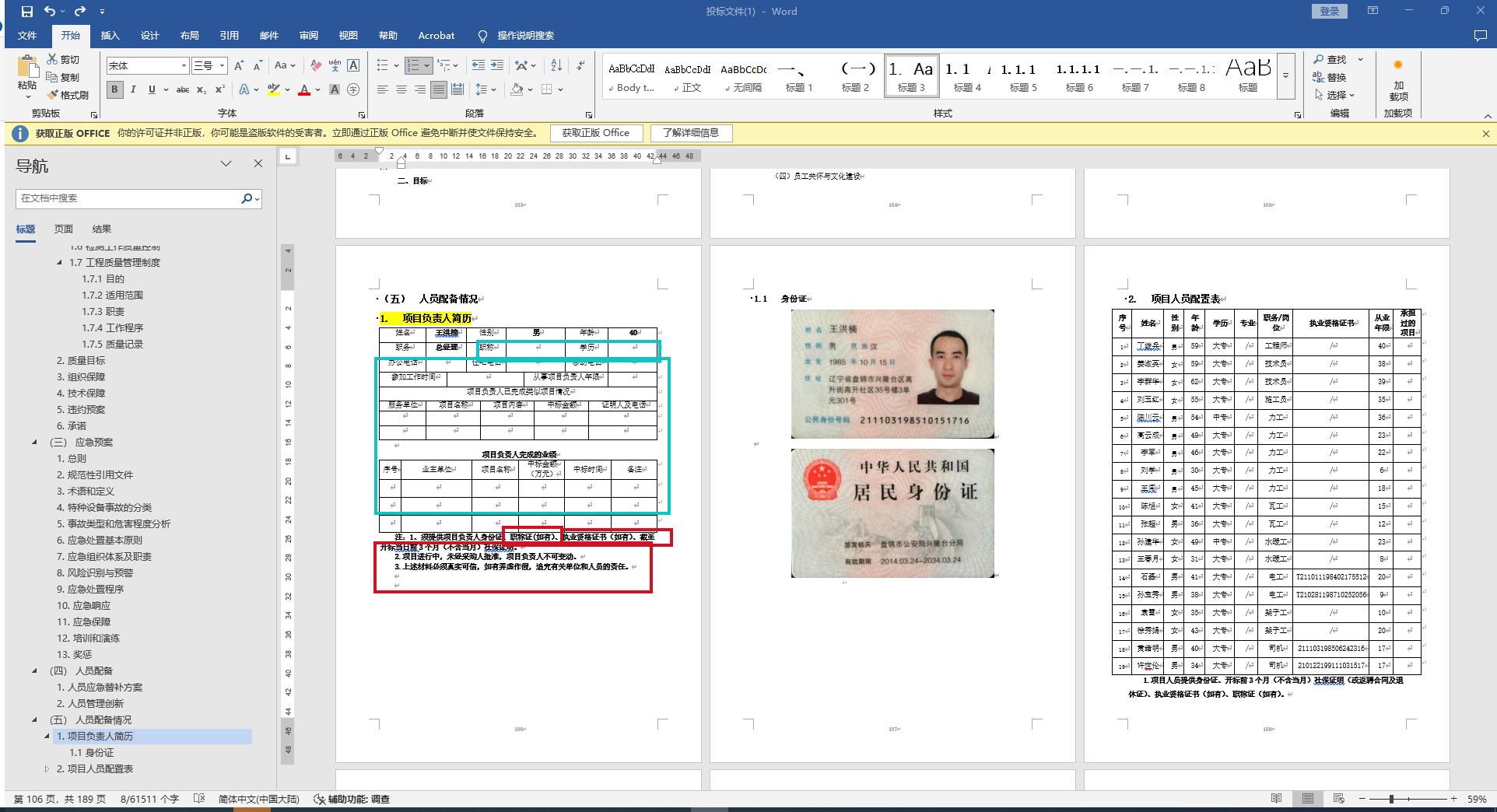The image size is (1497, 812).
Task: Toggle show/hide paragraph marks
Action: pos(581,65)
